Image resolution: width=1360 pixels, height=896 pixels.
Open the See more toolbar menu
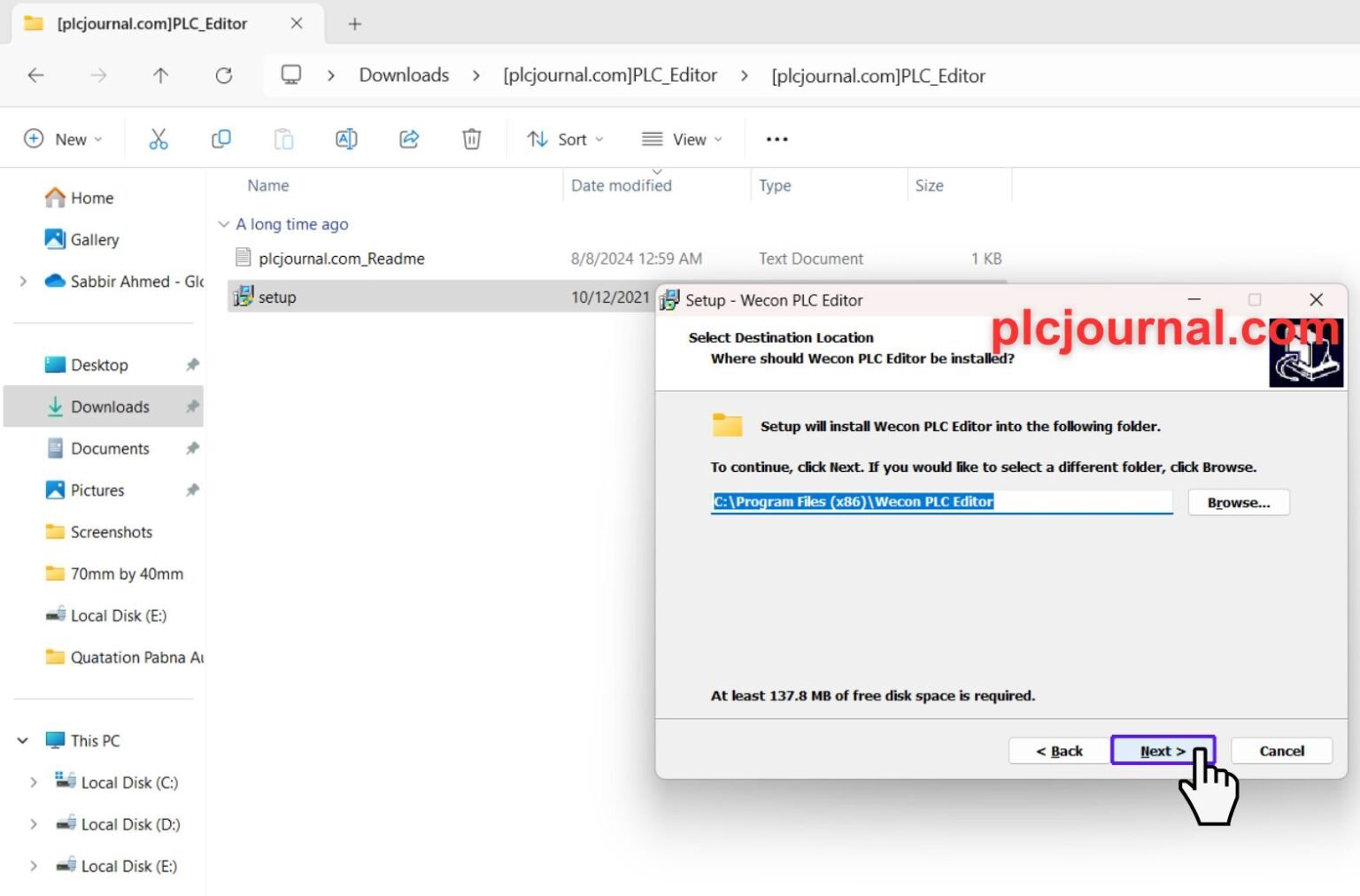pos(776,138)
